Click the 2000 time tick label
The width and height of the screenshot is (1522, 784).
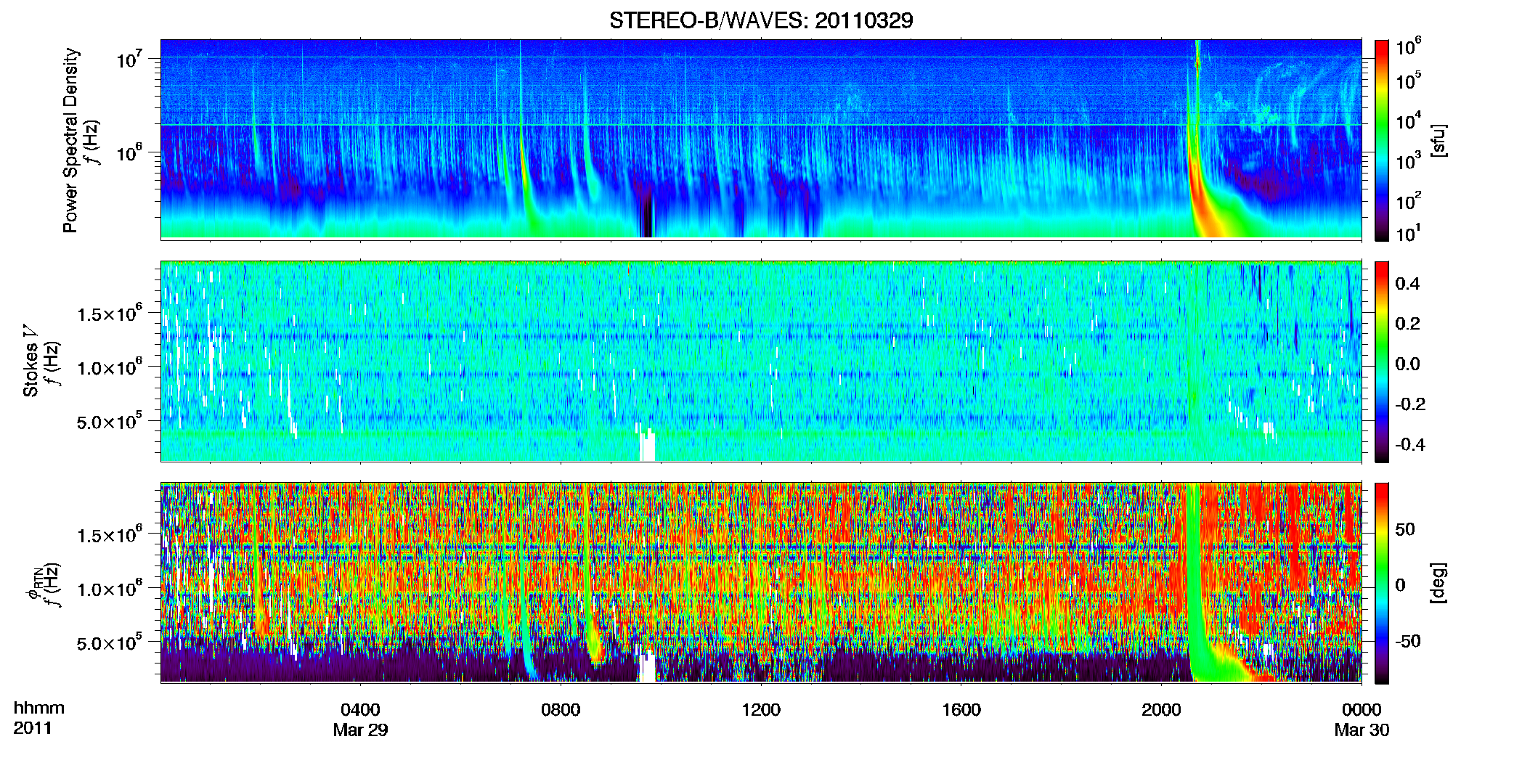click(1161, 709)
